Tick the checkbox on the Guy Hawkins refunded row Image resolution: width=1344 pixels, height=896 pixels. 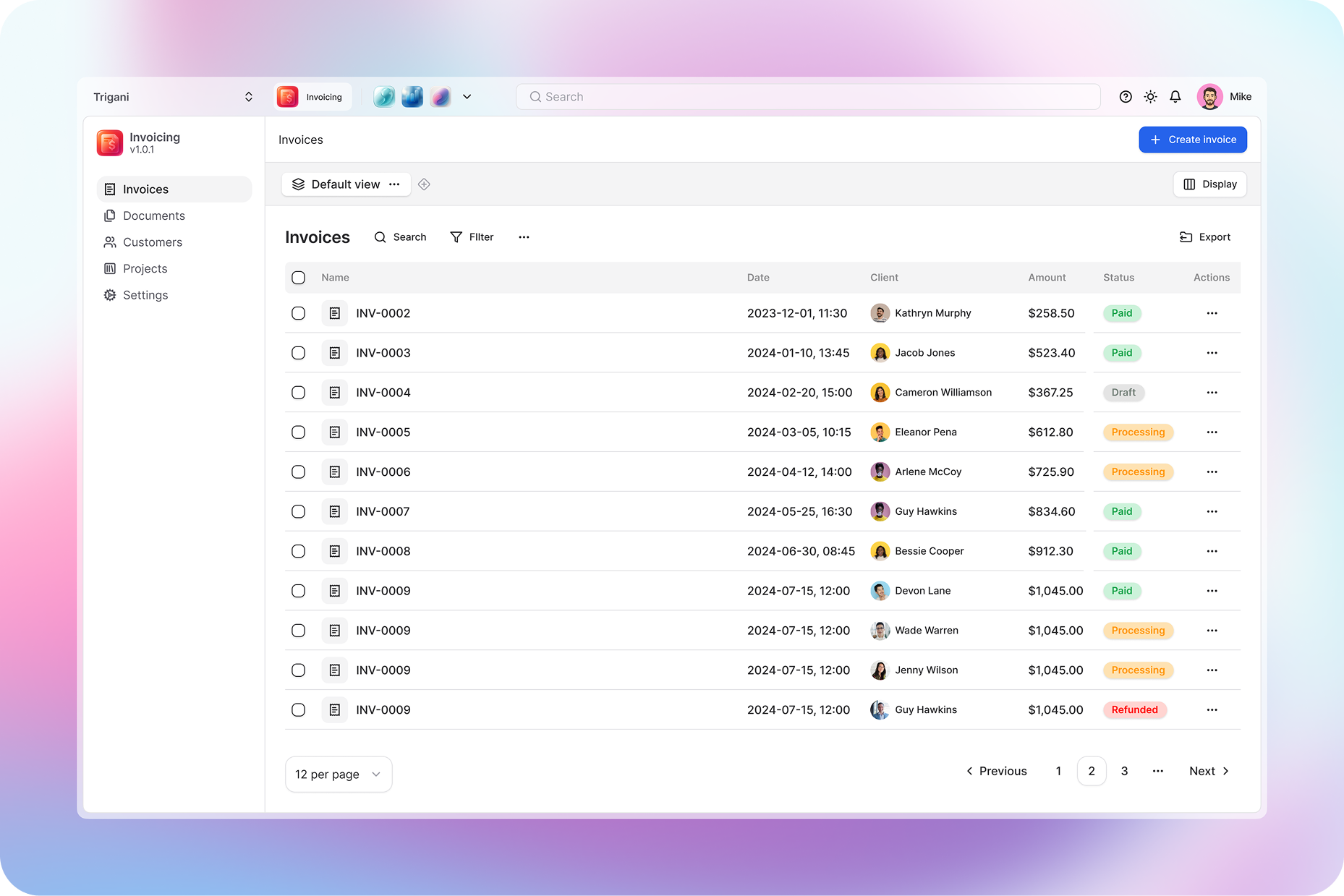[298, 709]
